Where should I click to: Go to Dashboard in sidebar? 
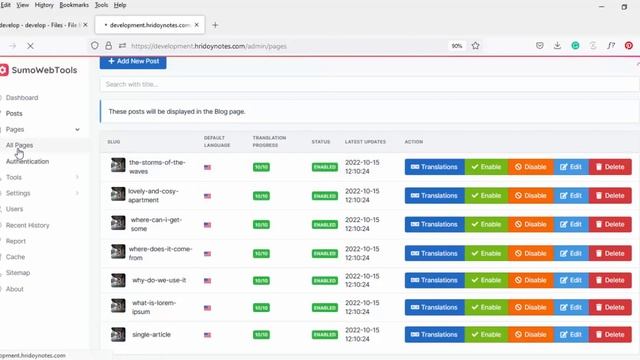[22, 98]
